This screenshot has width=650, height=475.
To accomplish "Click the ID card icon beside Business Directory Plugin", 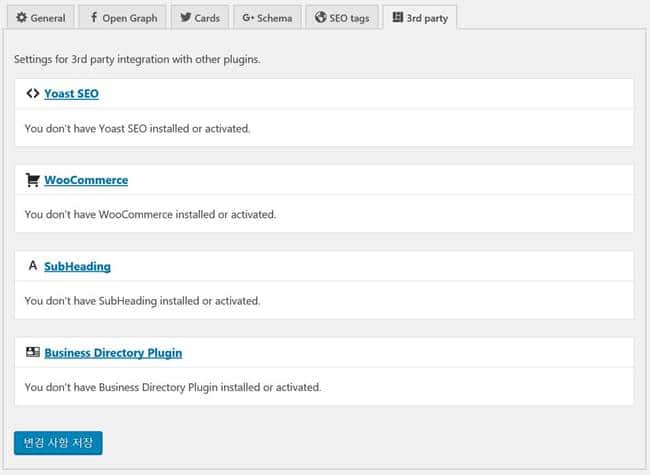I will pos(32,352).
